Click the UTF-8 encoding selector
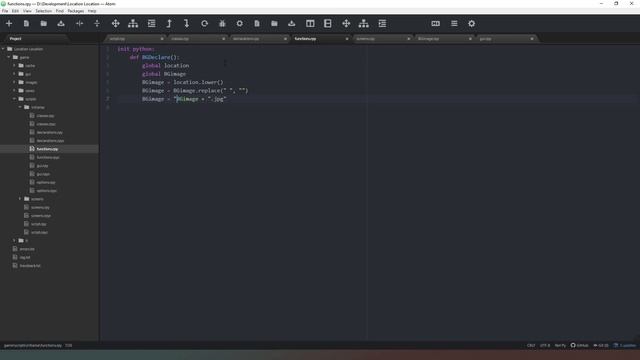The height and width of the screenshot is (360, 640). click(x=545, y=345)
